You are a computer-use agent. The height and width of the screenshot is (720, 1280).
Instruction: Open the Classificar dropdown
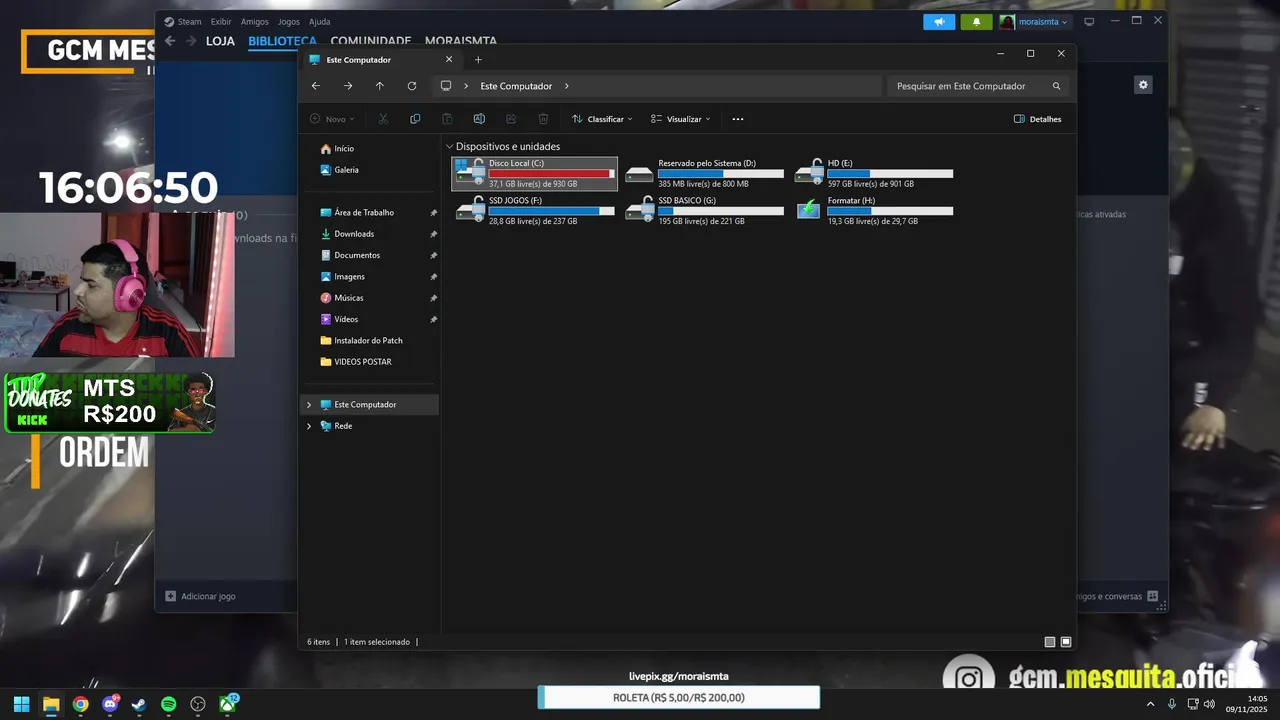[x=602, y=119]
